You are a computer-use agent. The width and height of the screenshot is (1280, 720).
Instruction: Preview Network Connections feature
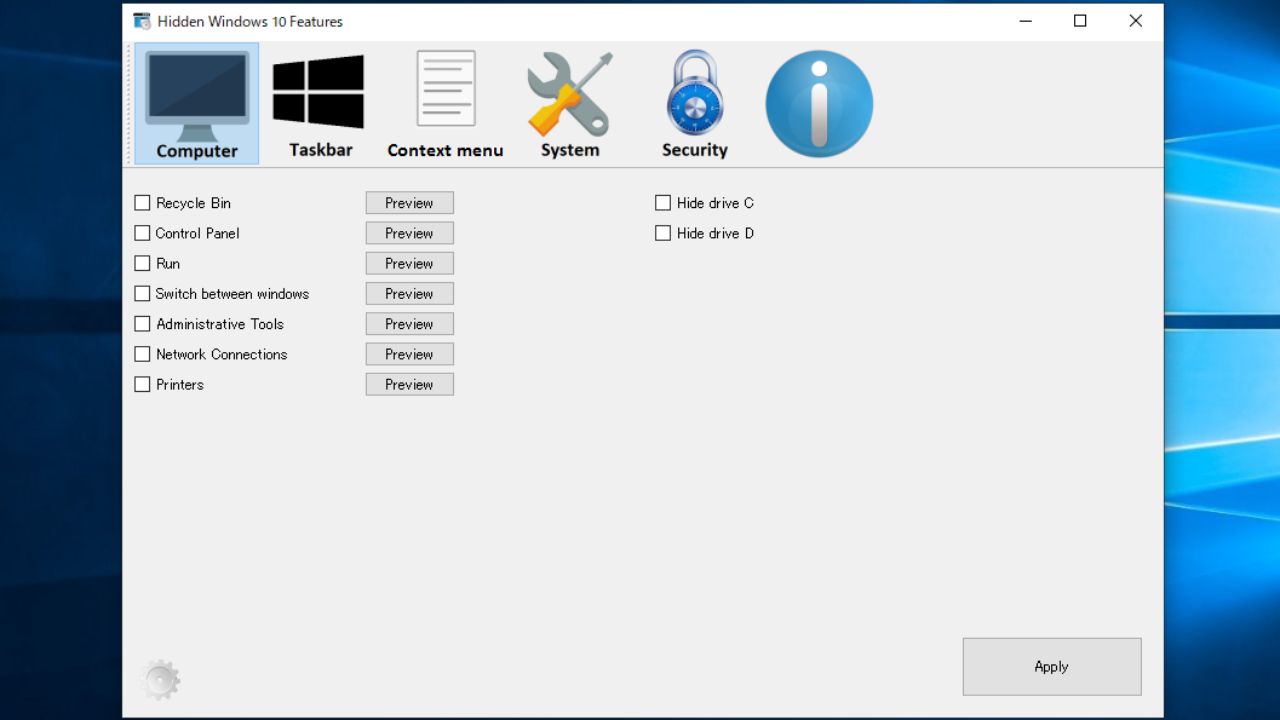pyautogui.click(x=410, y=354)
